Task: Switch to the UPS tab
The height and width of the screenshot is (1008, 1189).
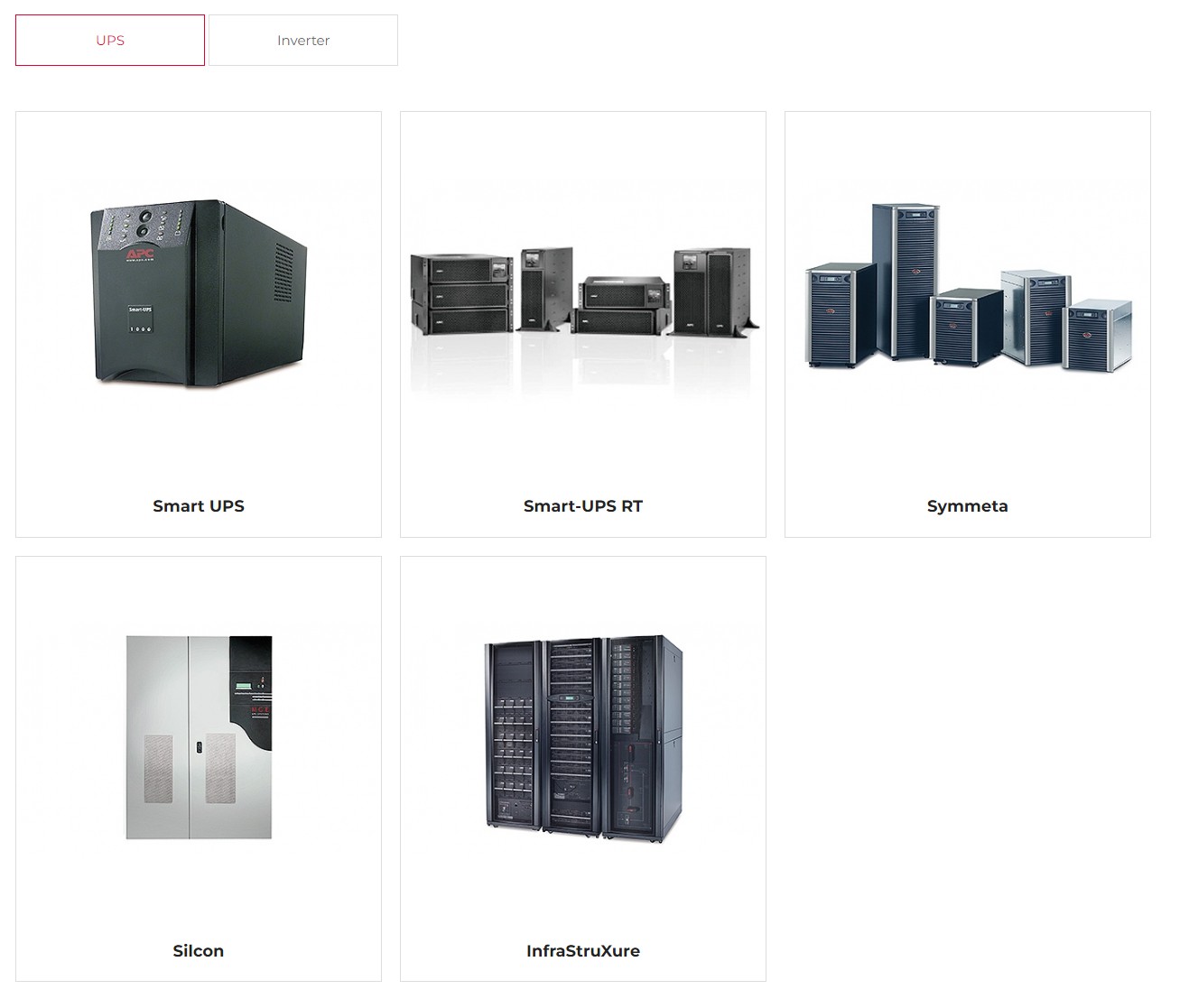Action: [x=110, y=40]
